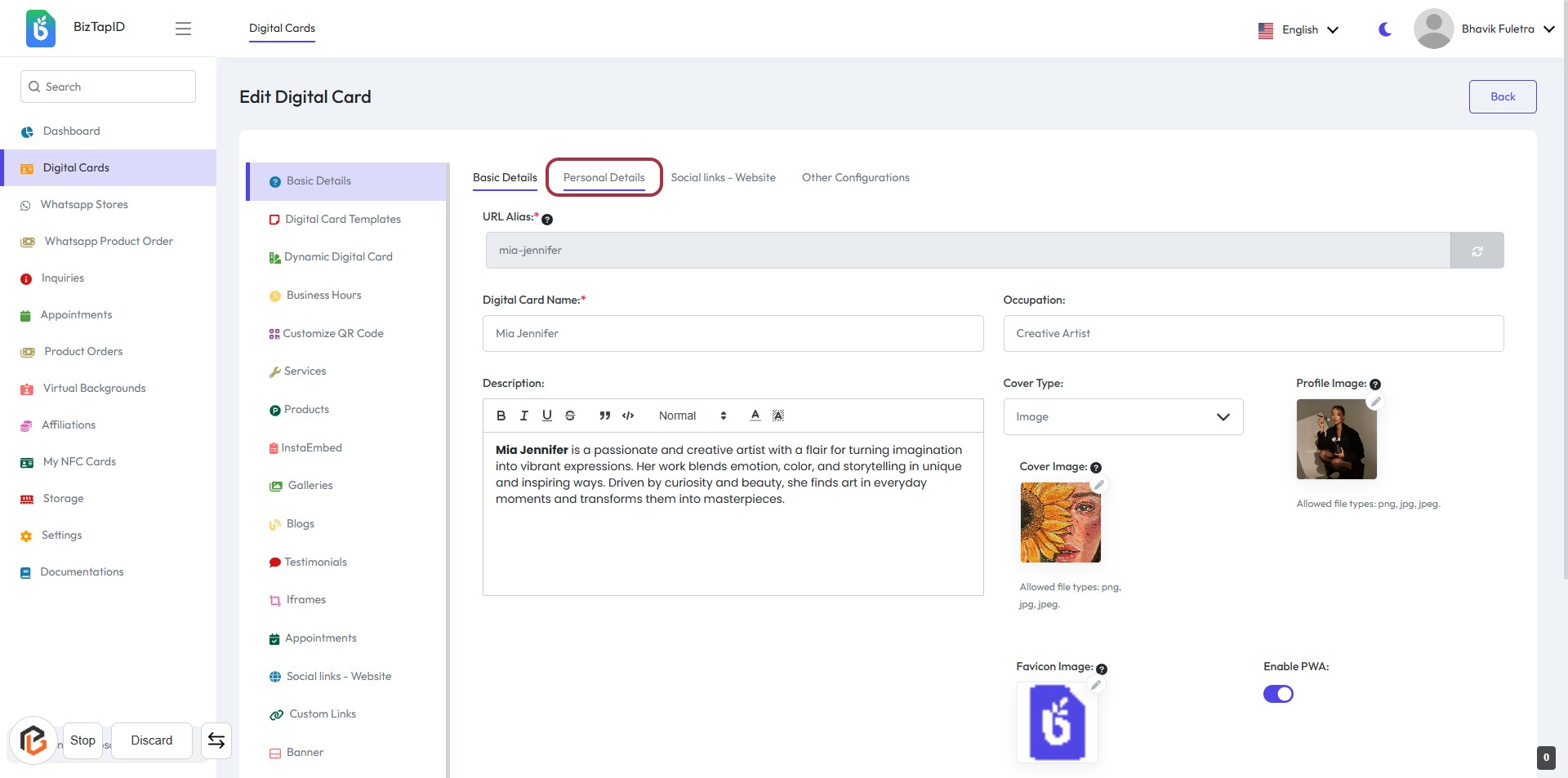Toggle dark mode moon icon
1568x778 pixels.
tap(1385, 29)
